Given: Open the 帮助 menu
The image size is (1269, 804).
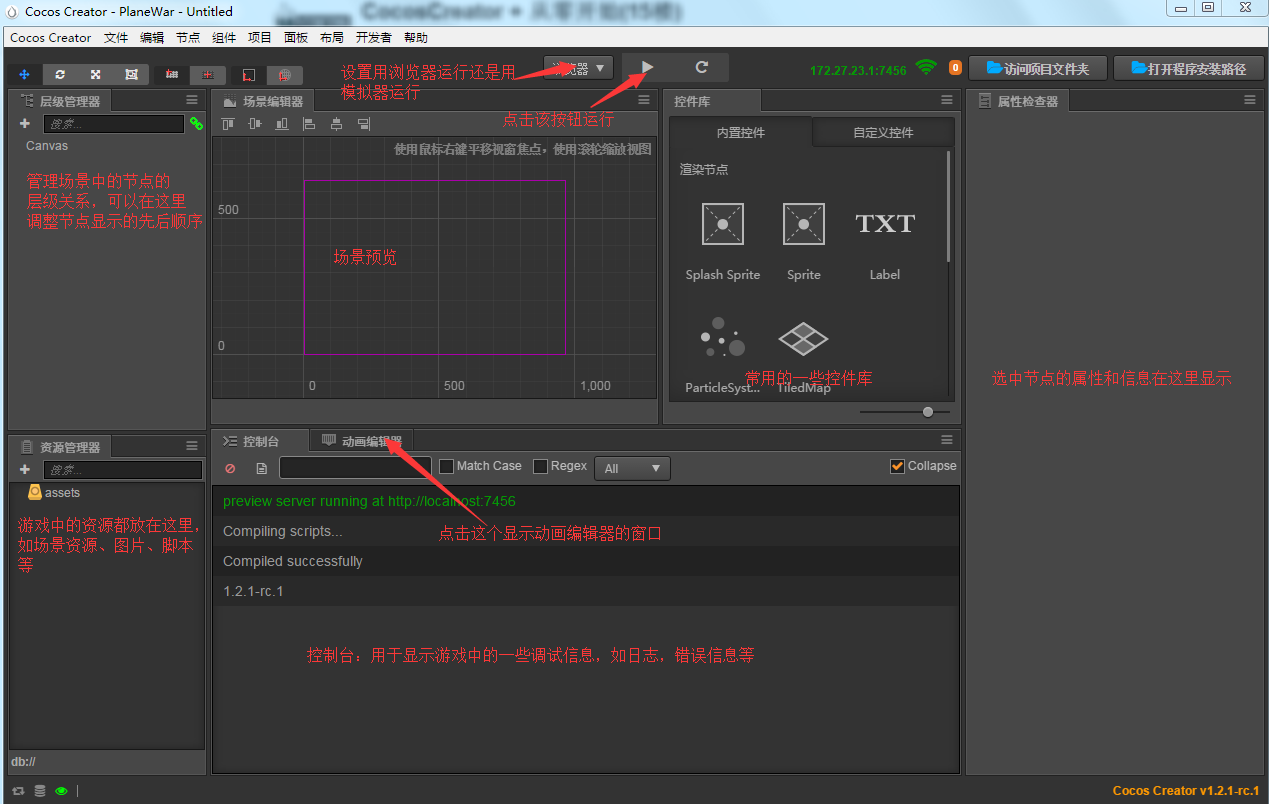Looking at the screenshot, I should coord(416,38).
